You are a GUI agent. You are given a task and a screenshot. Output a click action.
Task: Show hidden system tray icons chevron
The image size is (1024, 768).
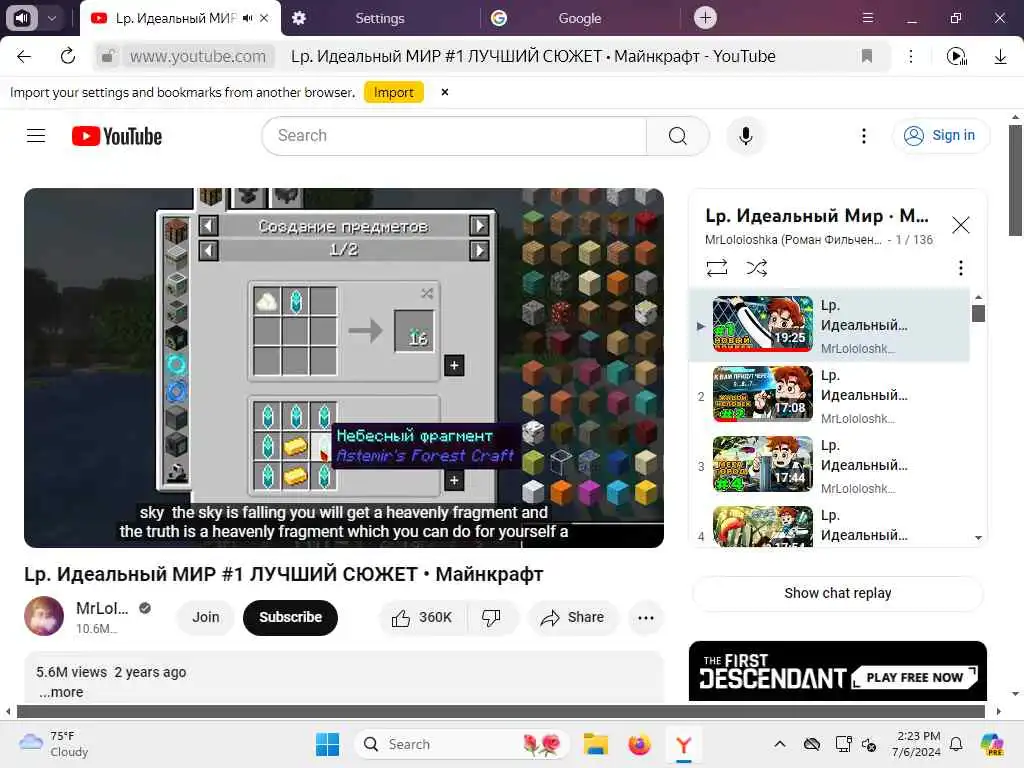pos(780,744)
